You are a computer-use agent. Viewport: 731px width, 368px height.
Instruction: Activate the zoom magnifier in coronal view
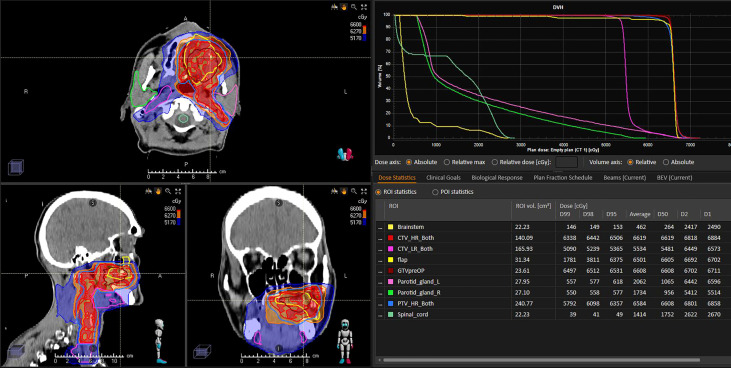pos(354,191)
